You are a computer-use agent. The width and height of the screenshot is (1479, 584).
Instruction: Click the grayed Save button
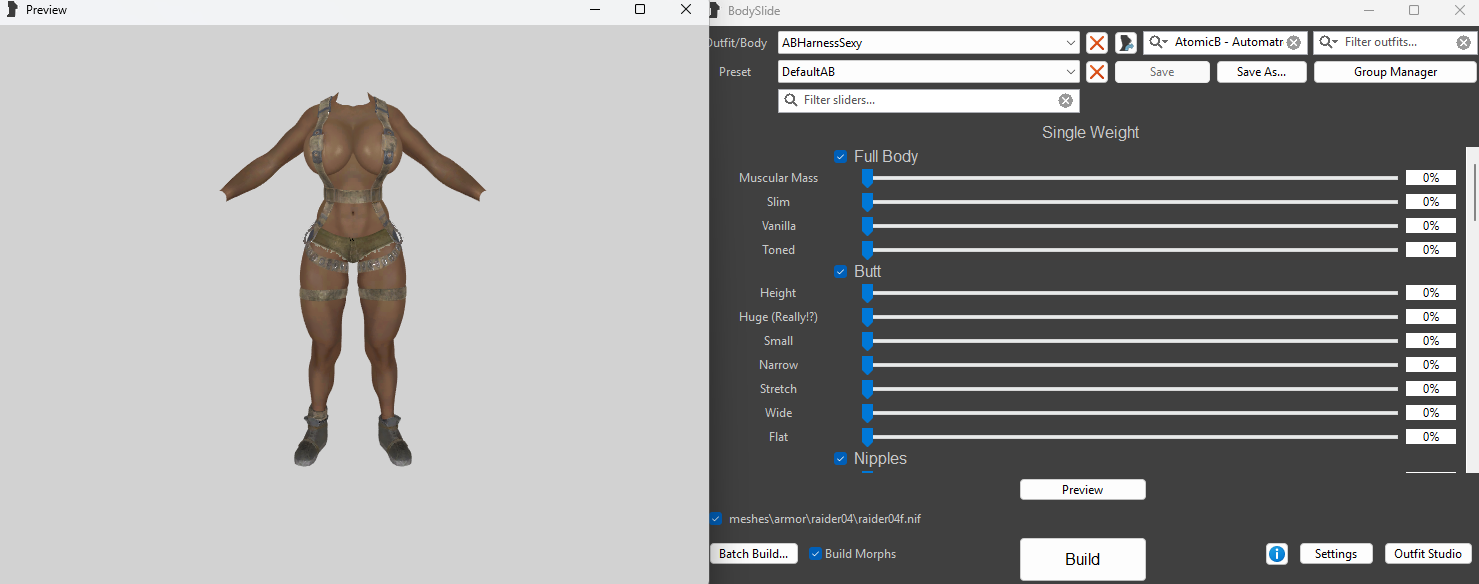[1162, 72]
